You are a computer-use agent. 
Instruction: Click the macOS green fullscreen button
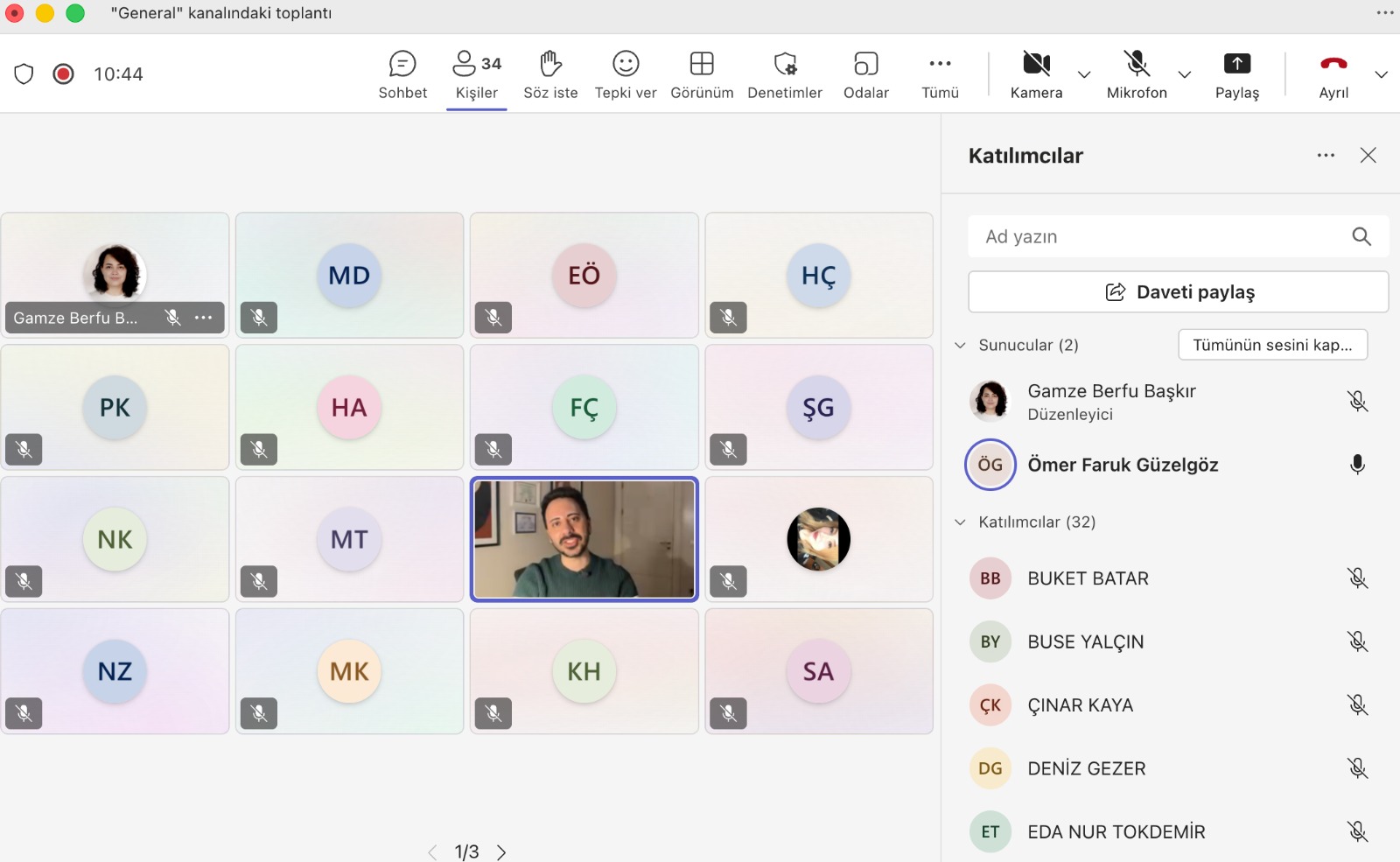point(75,13)
